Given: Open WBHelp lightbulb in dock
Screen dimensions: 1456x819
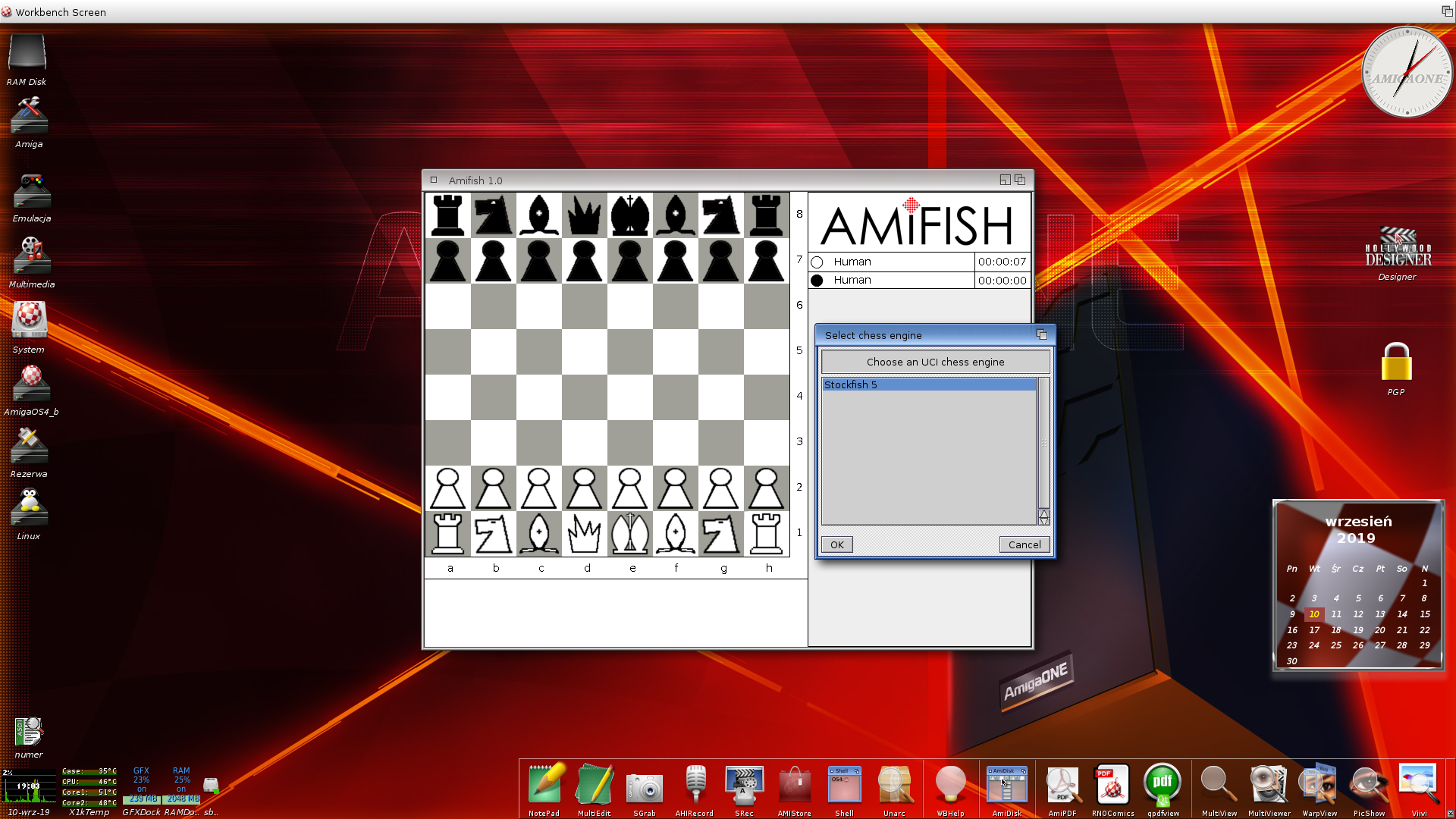Looking at the screenshot, I should click(x=951, y=790).
